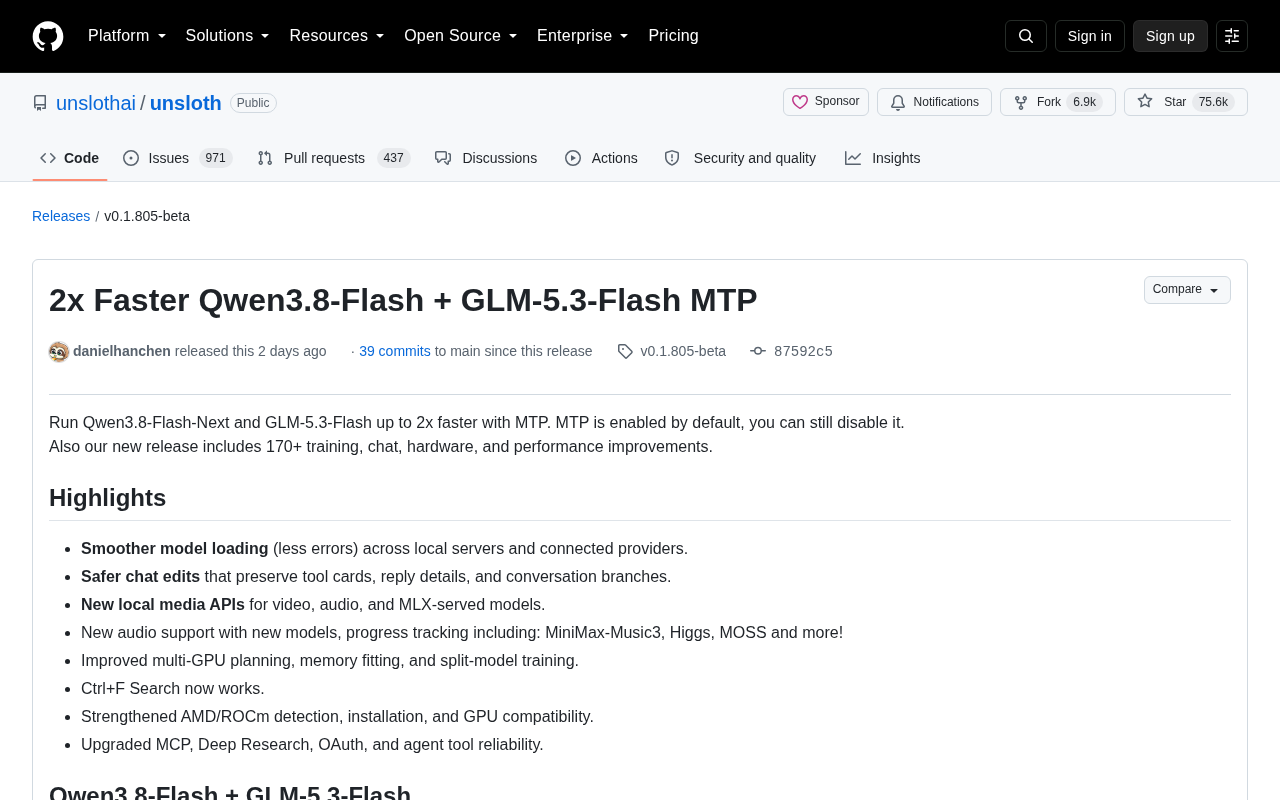Click the Notifications bell icon
1280x800 pixels.
click(898, 102)
